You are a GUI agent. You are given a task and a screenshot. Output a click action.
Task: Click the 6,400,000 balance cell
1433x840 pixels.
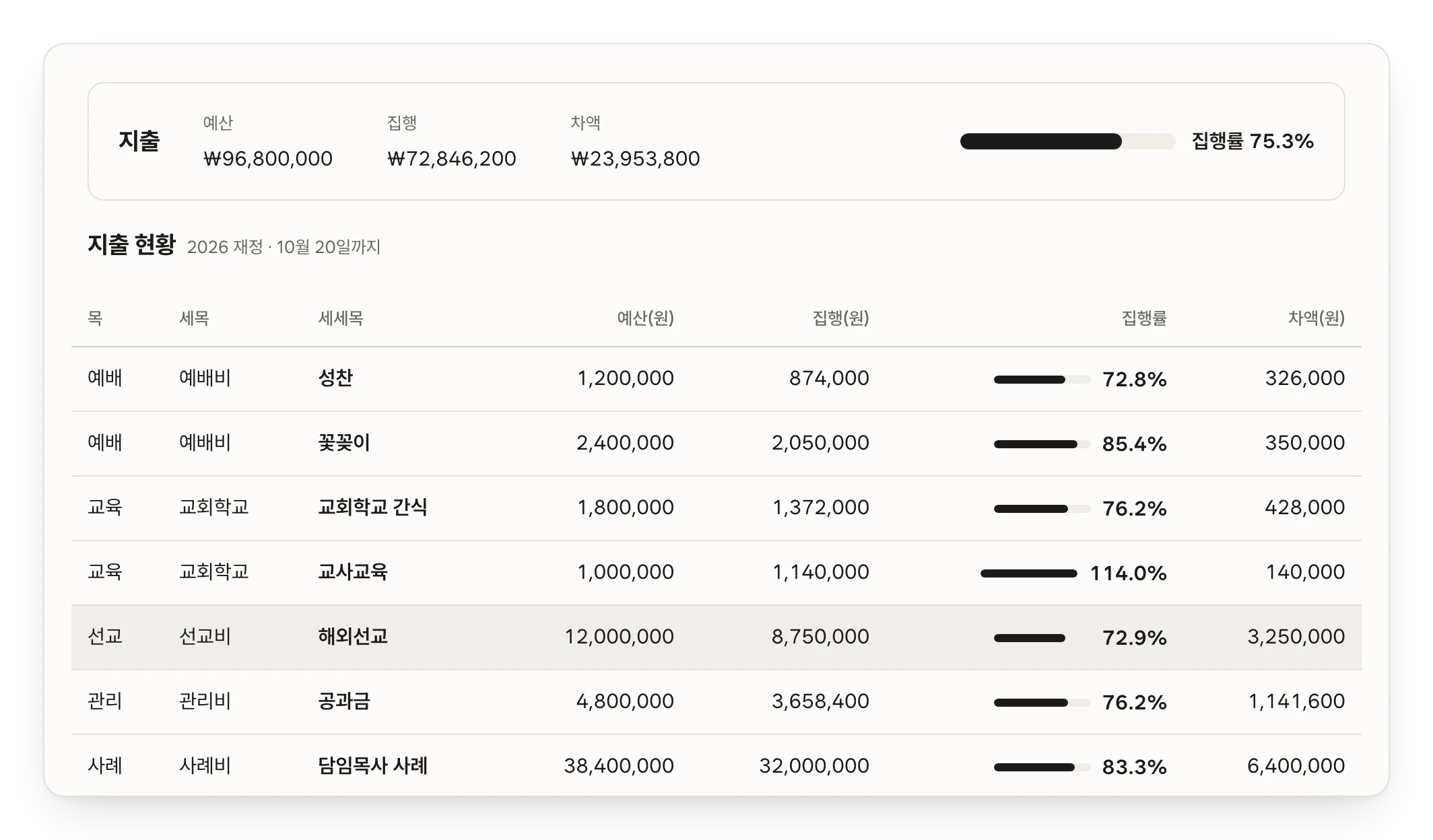pos(1296,765)
